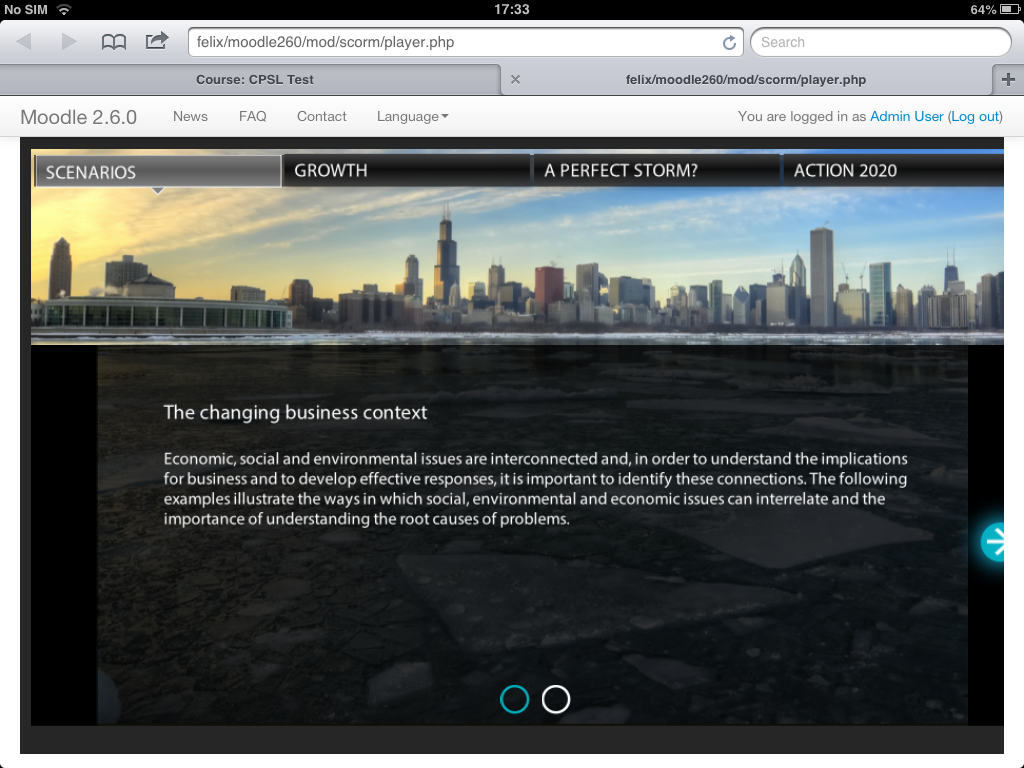Screen dimensions: 1024x768
Task: Tap the battery indicator icon
Action: (1010, 9)
